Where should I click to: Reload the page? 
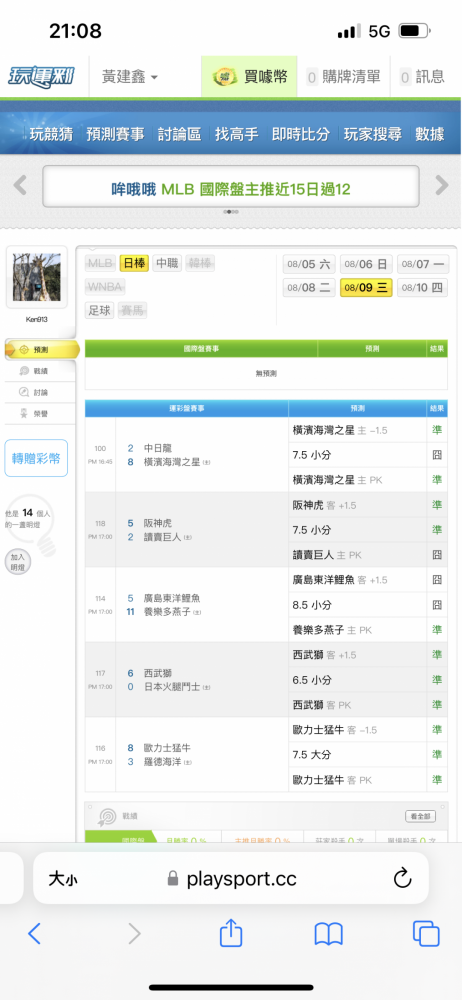coord(402,878)
